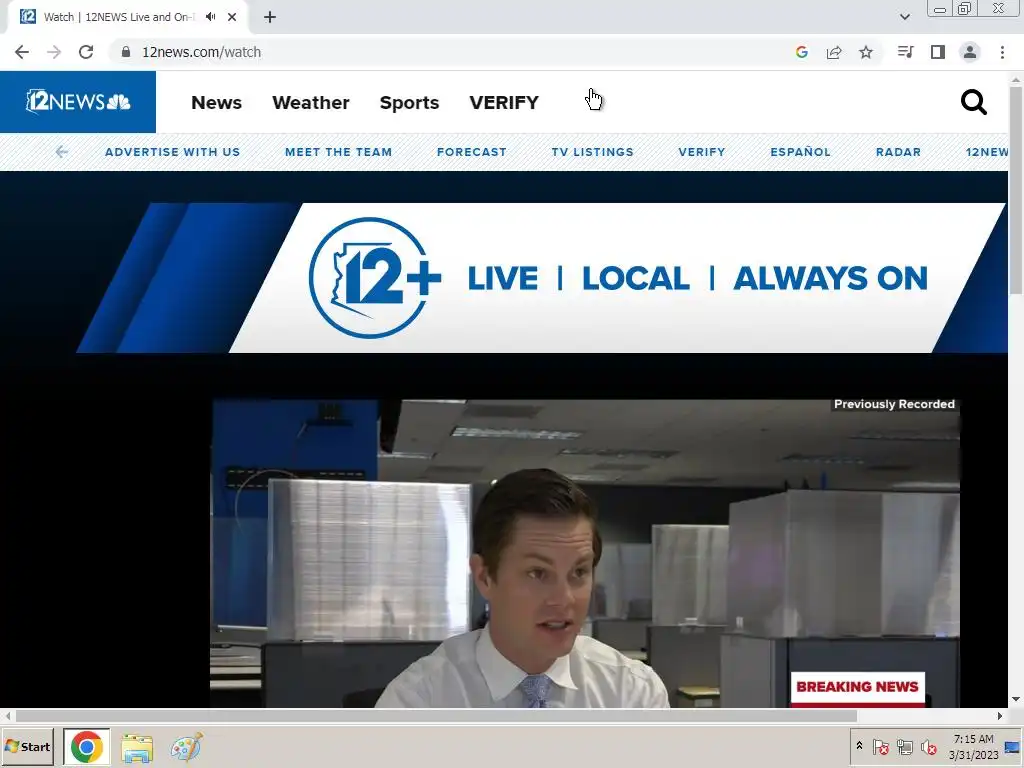Click the 12NEWS logo in the header

(x=78, y=102)
